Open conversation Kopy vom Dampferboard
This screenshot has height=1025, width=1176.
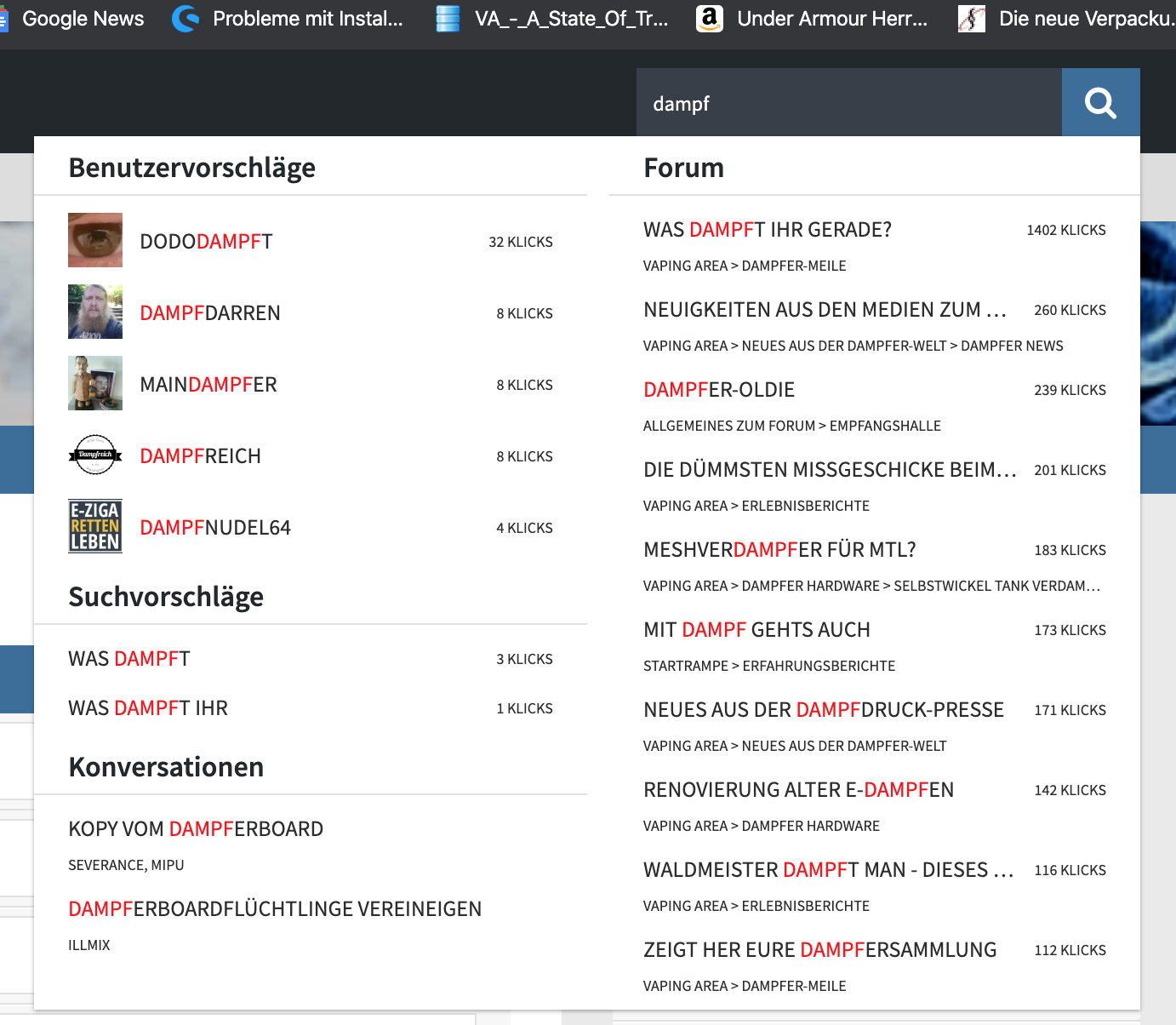click(x=196, y=829)
